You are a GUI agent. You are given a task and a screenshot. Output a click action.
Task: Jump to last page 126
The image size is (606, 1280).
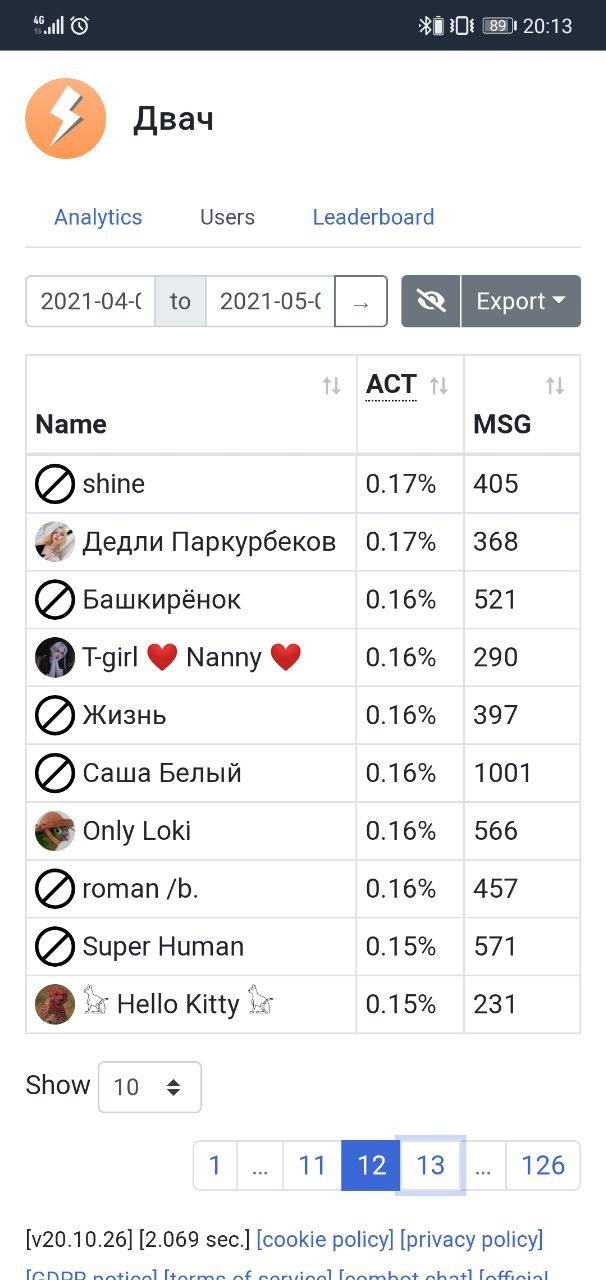(543, 1165)
